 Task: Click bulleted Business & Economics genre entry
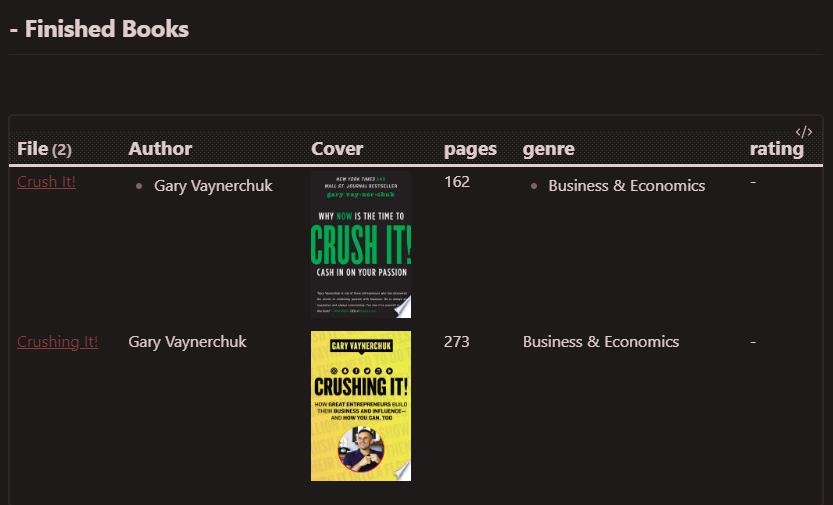626,186
